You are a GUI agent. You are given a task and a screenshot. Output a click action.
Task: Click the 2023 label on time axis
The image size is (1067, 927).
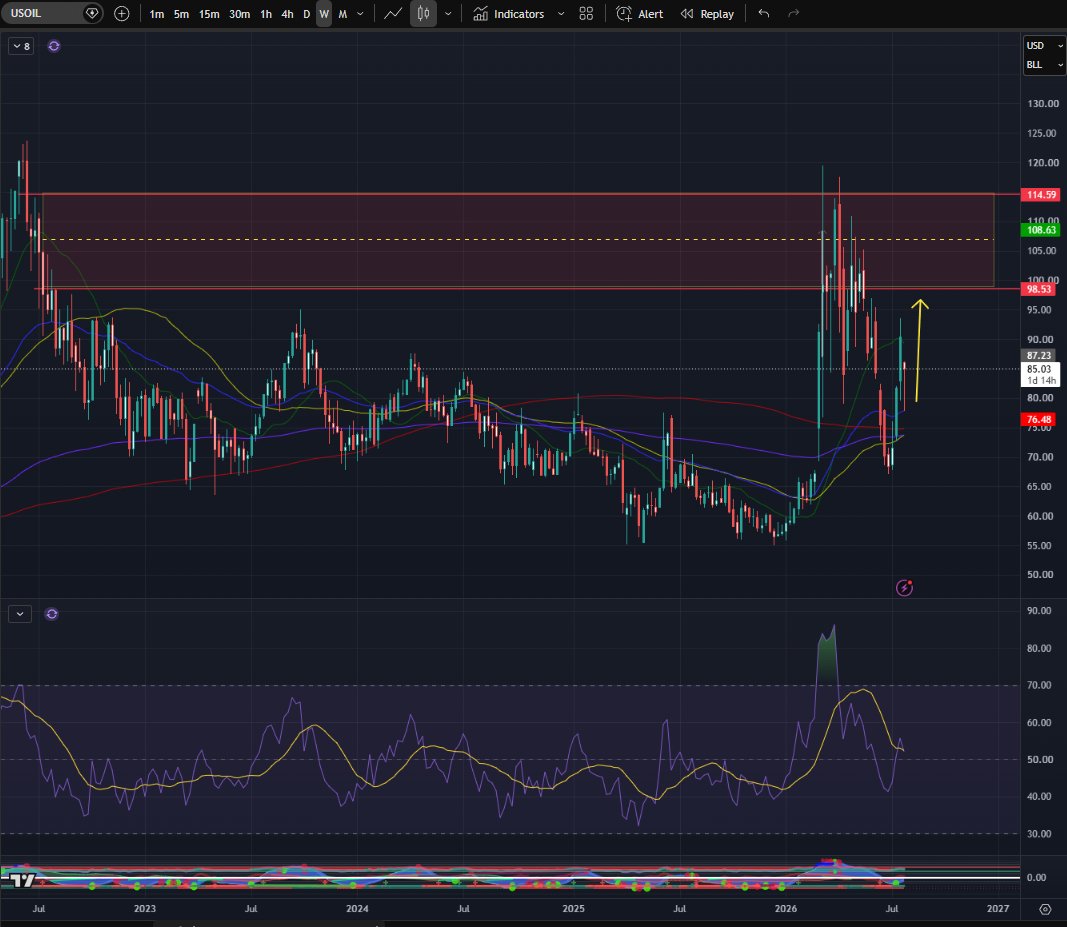145,909
